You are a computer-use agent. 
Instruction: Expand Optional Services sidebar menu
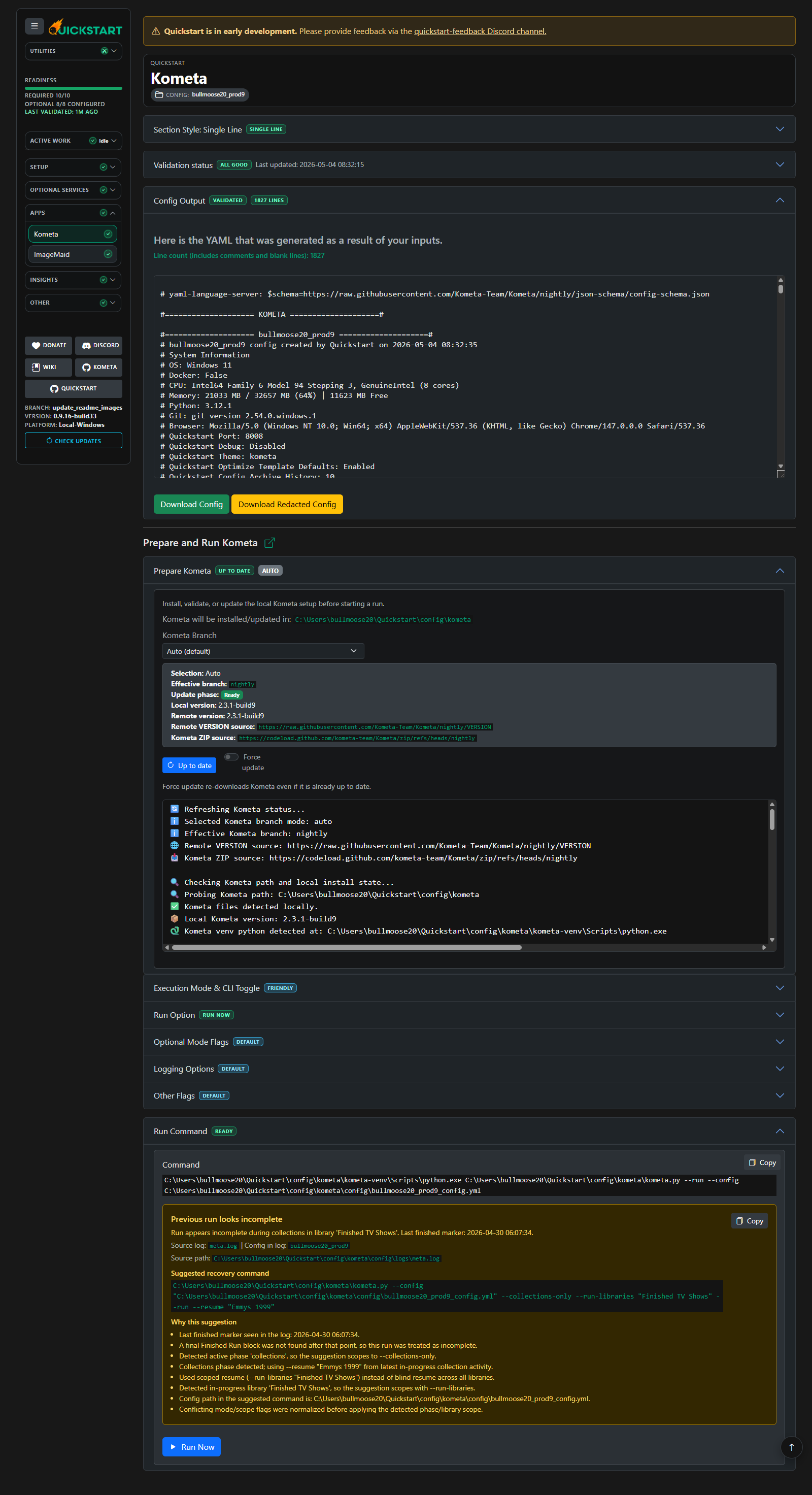74,190
